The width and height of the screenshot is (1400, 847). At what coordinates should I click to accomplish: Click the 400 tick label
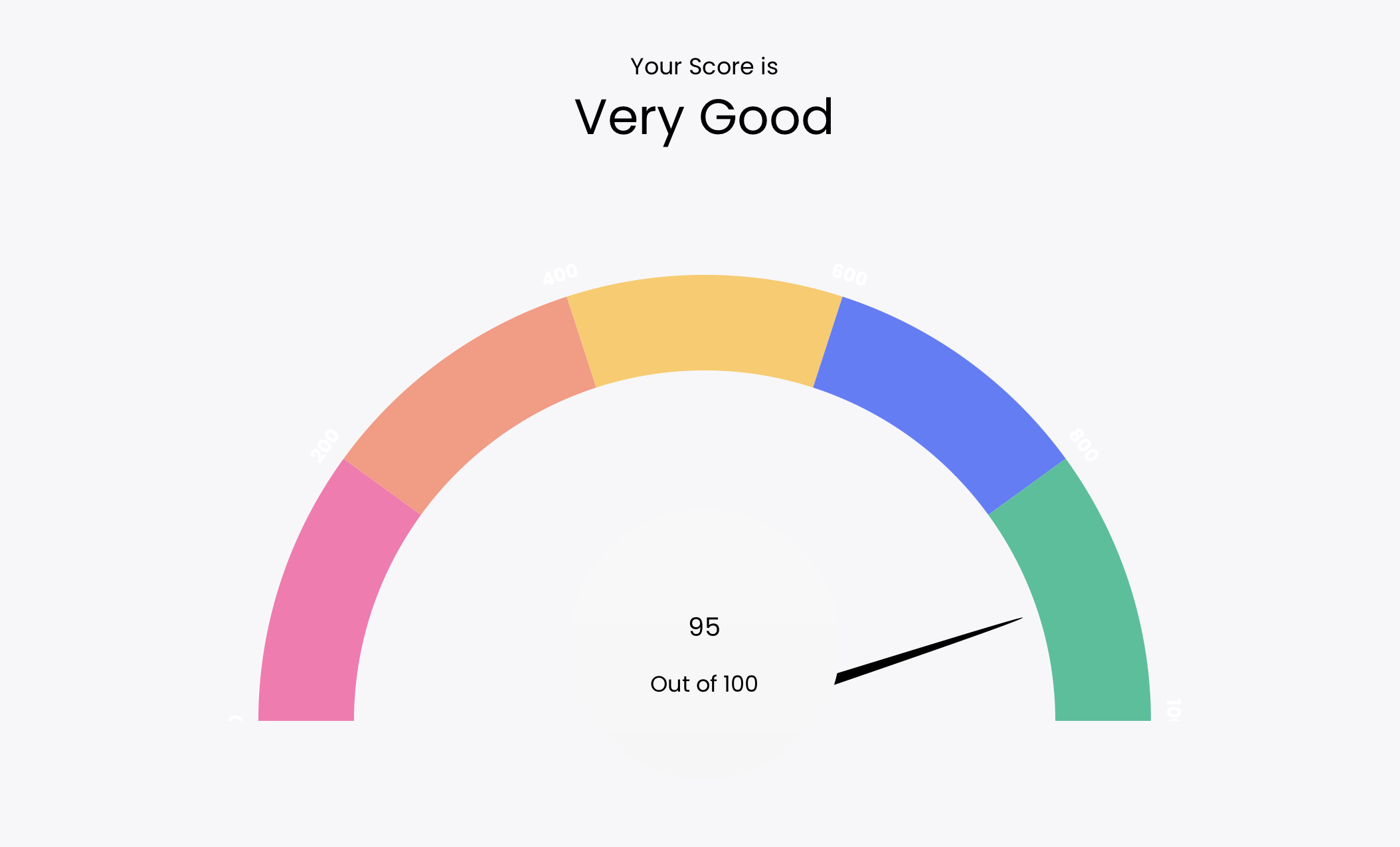tap(561, 274)
